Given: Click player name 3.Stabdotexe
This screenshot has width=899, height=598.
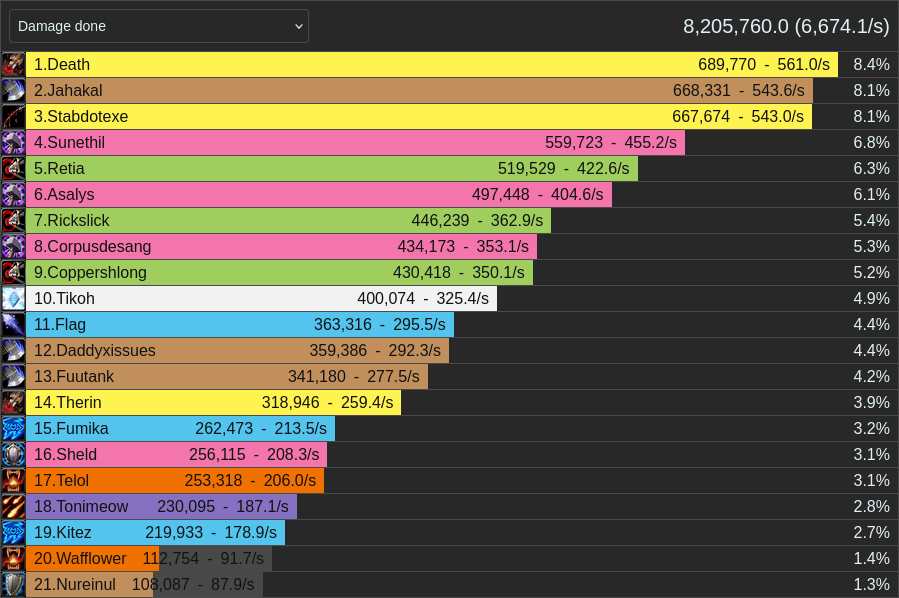Looking at the screenshot, I should pos(81,116).
